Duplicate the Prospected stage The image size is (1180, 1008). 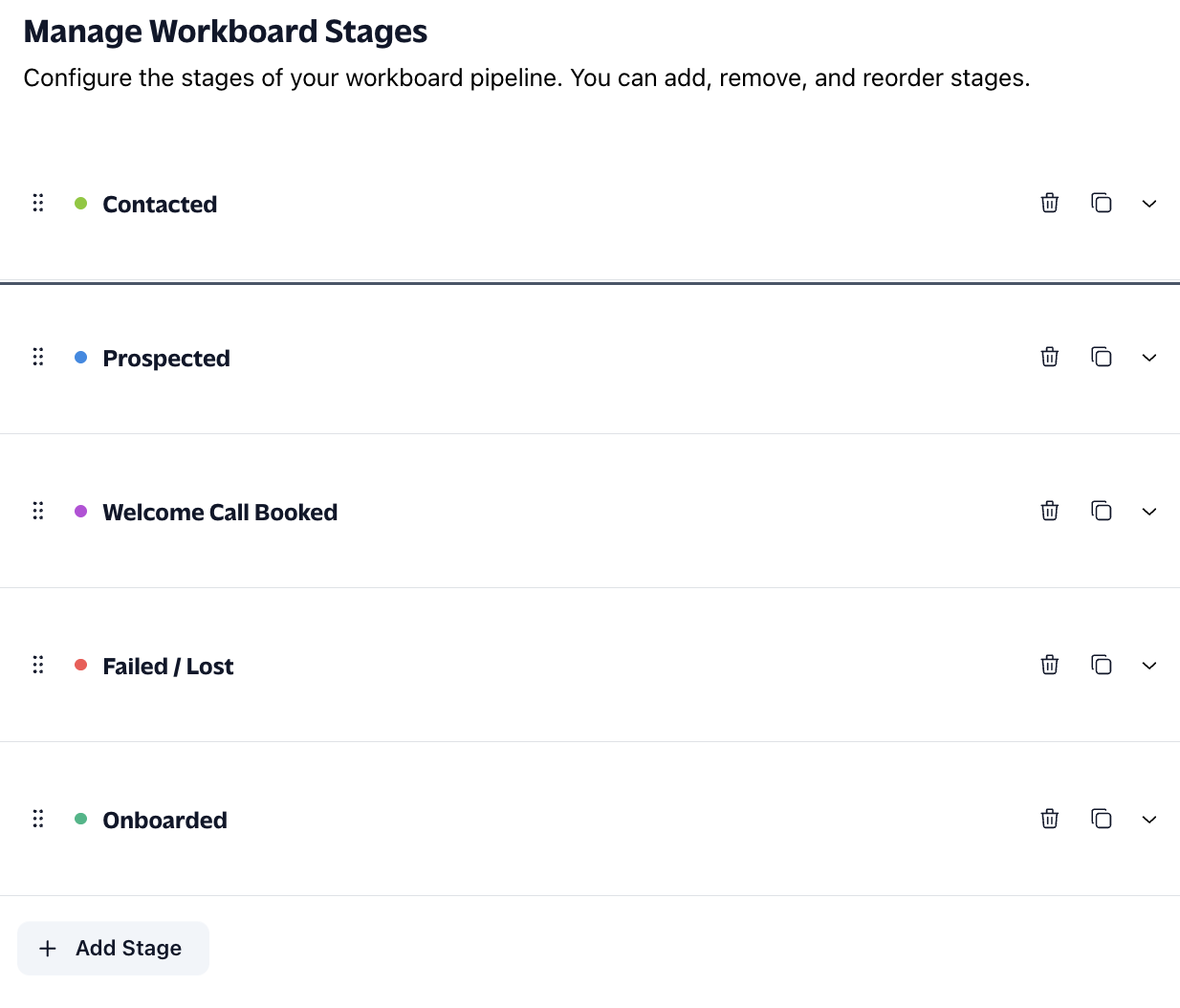click(1102, 357)
